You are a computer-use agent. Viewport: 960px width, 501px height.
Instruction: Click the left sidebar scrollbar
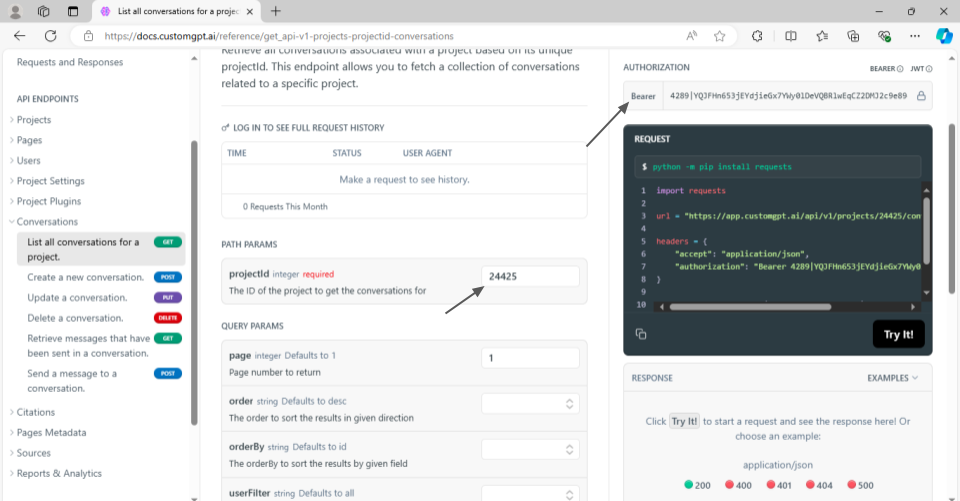tap(194, 282)
